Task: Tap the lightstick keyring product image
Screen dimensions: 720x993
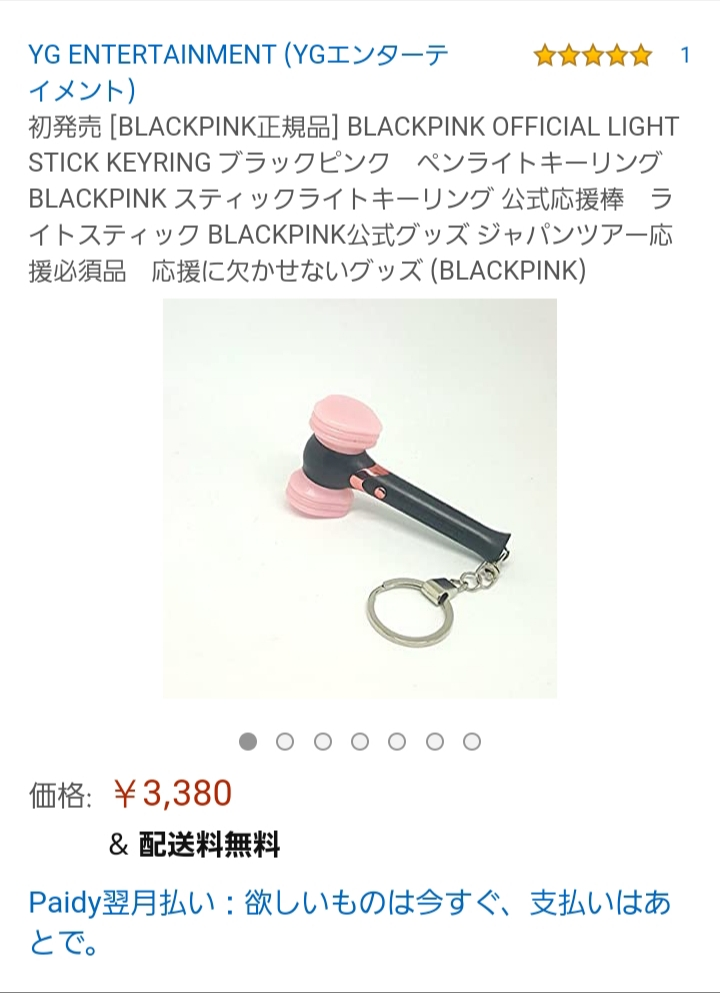Action: [x=360, y=498]
